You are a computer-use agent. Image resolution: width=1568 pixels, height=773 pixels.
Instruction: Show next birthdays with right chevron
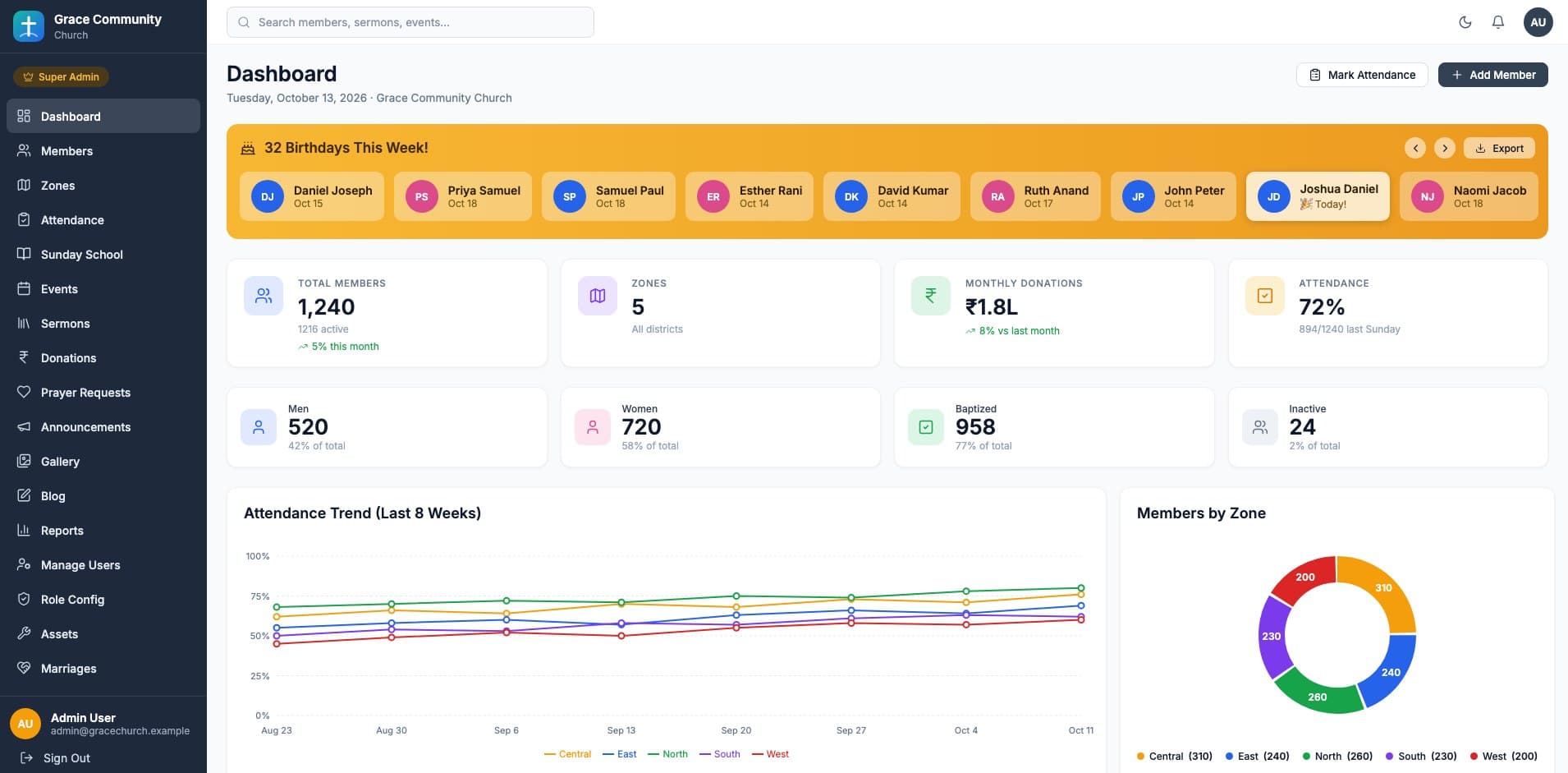[x=1445, y=148]
